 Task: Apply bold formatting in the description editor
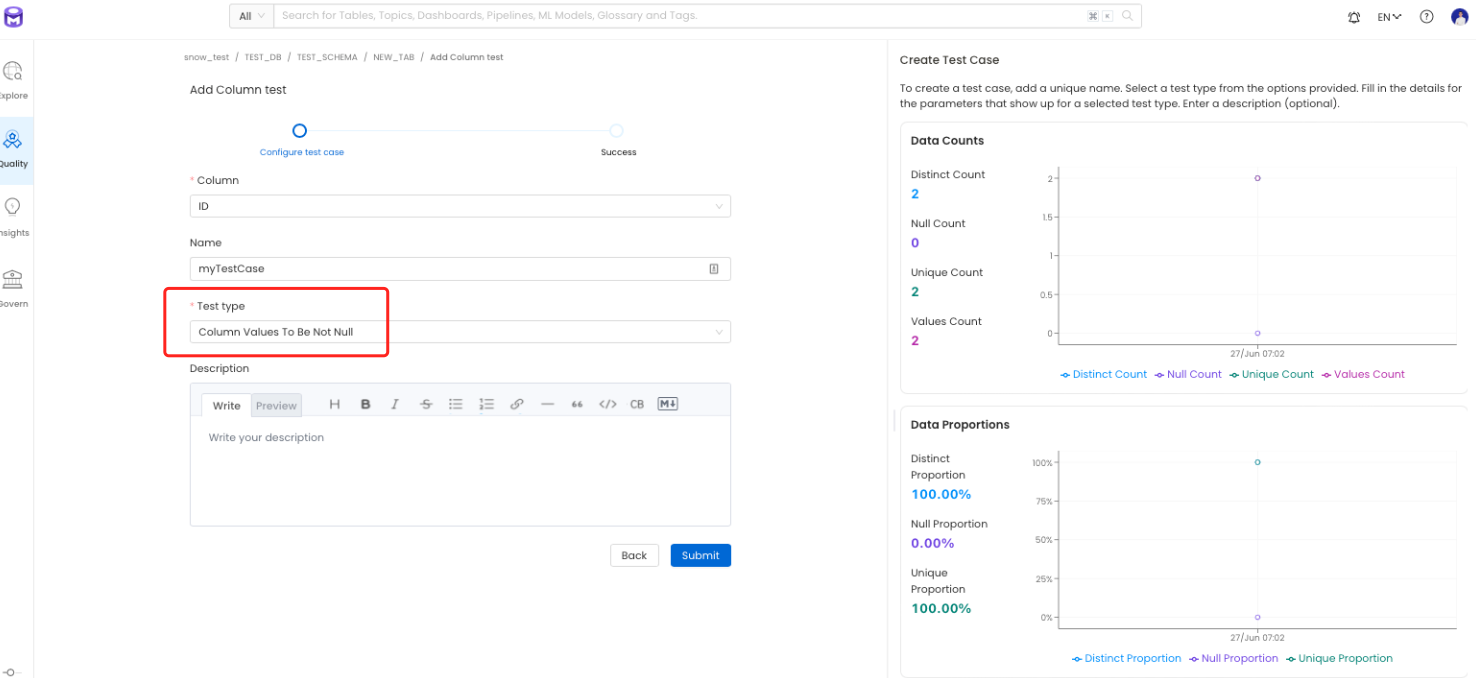pos(365,404)
